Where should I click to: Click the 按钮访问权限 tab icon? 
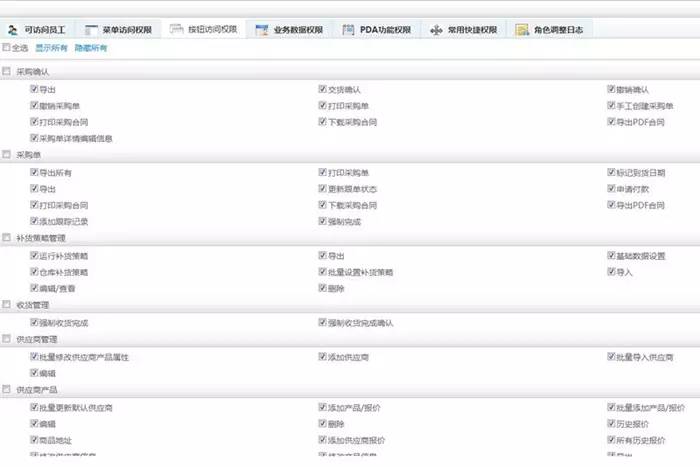pyautogui.click(x=177, y=30)
